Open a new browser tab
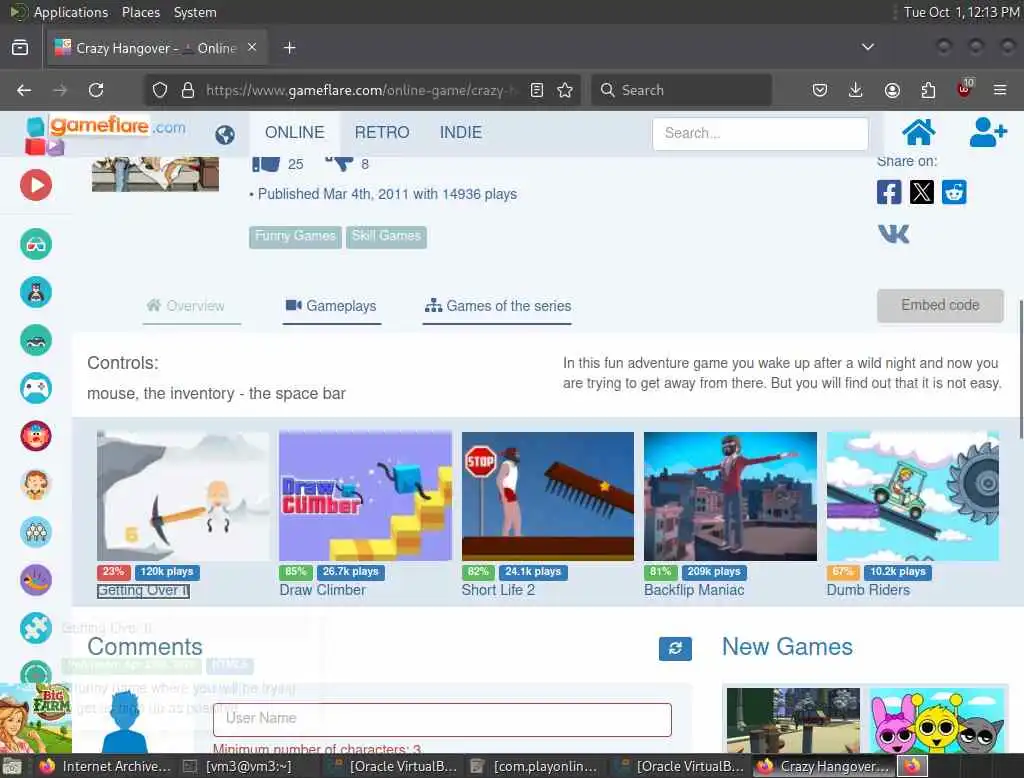Screen dimensions: 1024x778 pos(289,48)
